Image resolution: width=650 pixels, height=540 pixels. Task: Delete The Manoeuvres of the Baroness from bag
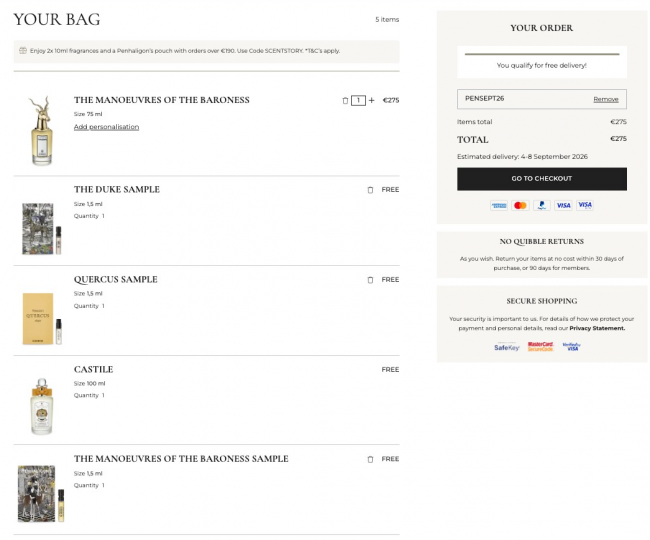click(x=345, y=100)
